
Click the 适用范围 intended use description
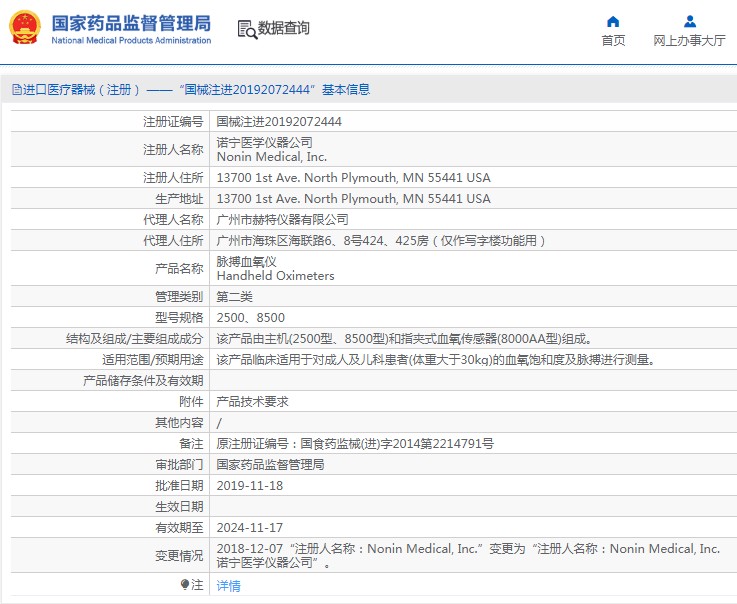pyautogui.click(x=436, y=360)
